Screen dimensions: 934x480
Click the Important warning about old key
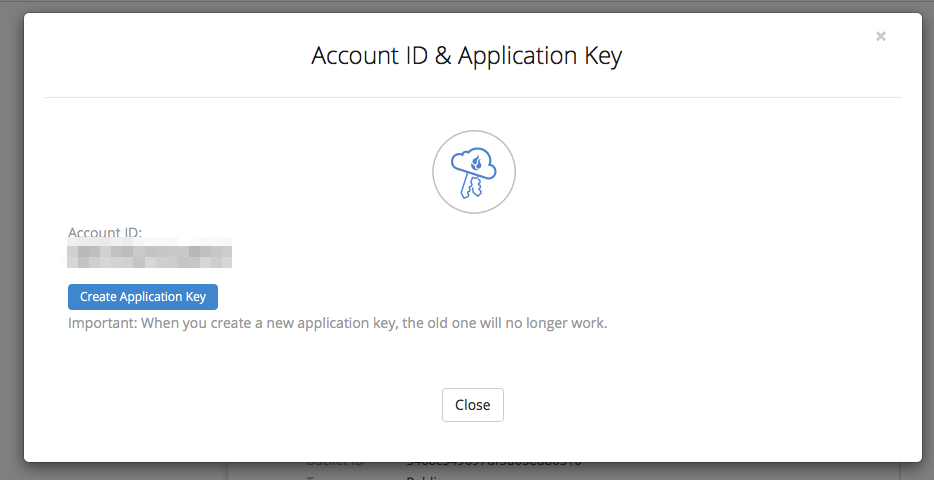(x=338, y=323)
